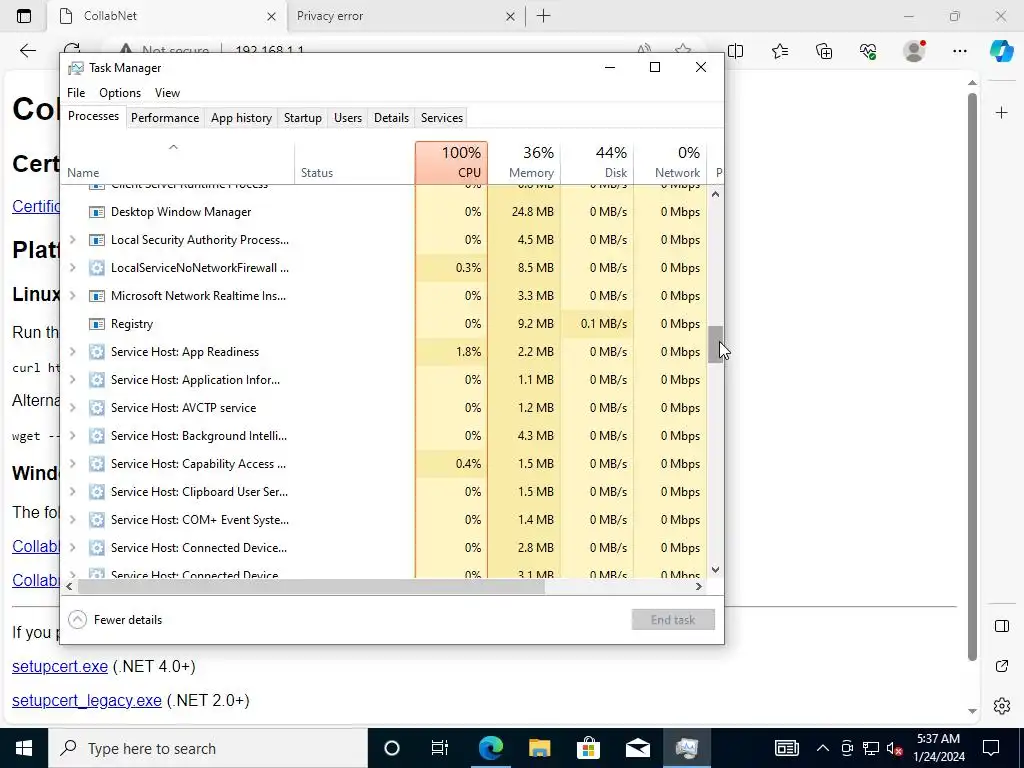Screen dimensions: 1024x768
Task: Open the setupcert.exe link
Action: [59, 666]
